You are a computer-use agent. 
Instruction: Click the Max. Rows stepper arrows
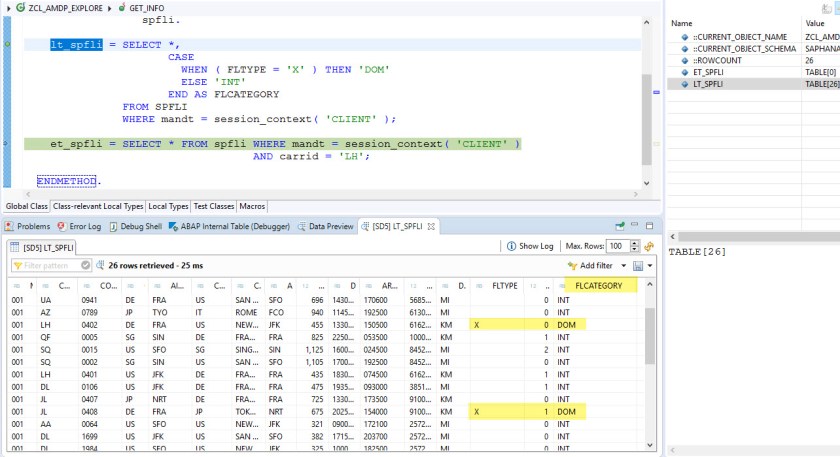pyautogui.click(x=635, y=246)
